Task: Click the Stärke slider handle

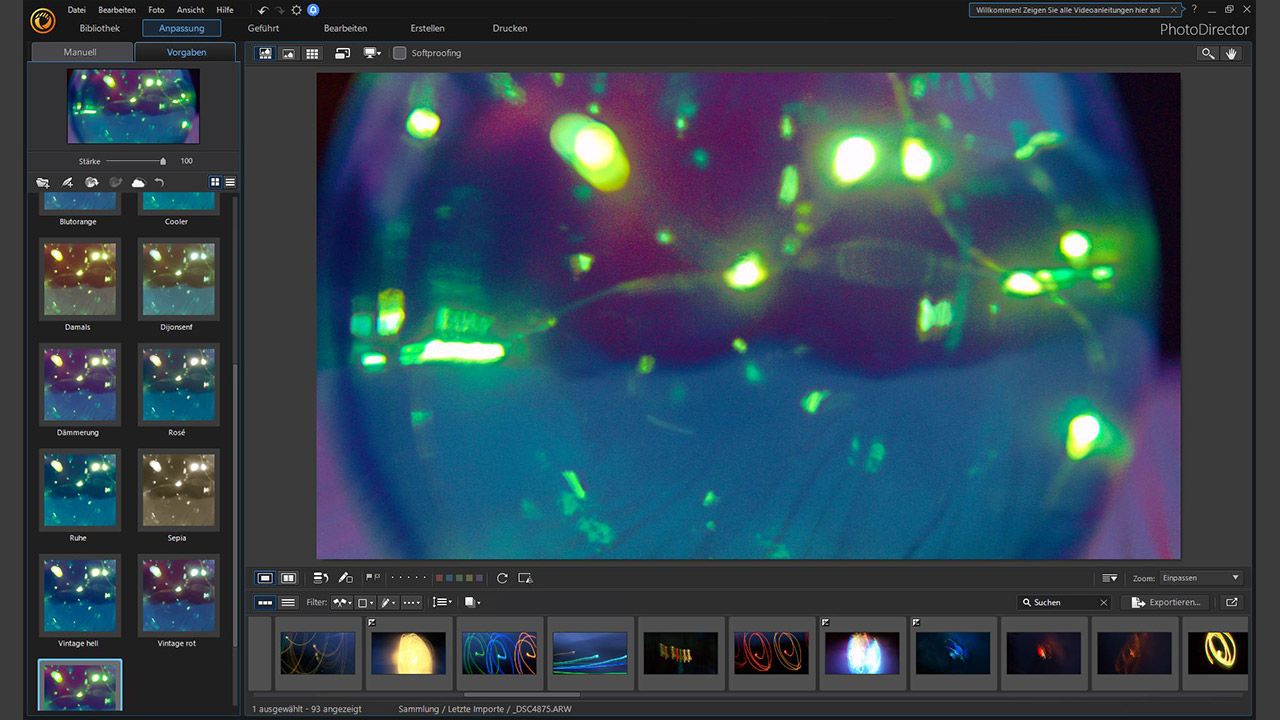Action: click(163, 161)
